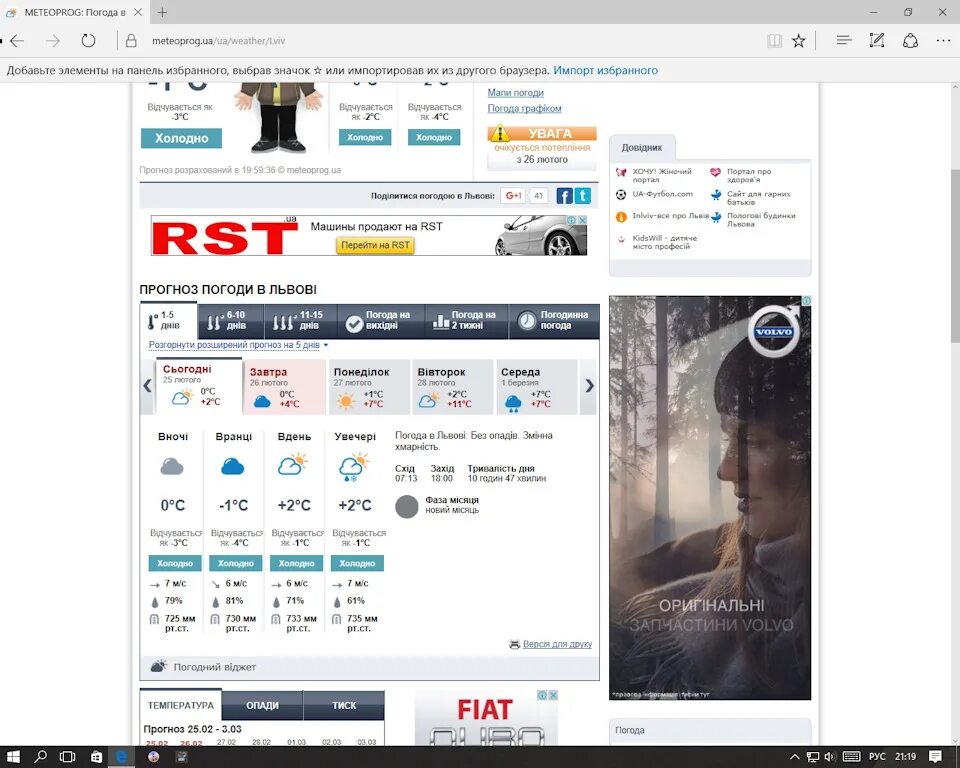Open taskbar search magnifier
Viewport: 960px width, 768px height.
point(40,757)
